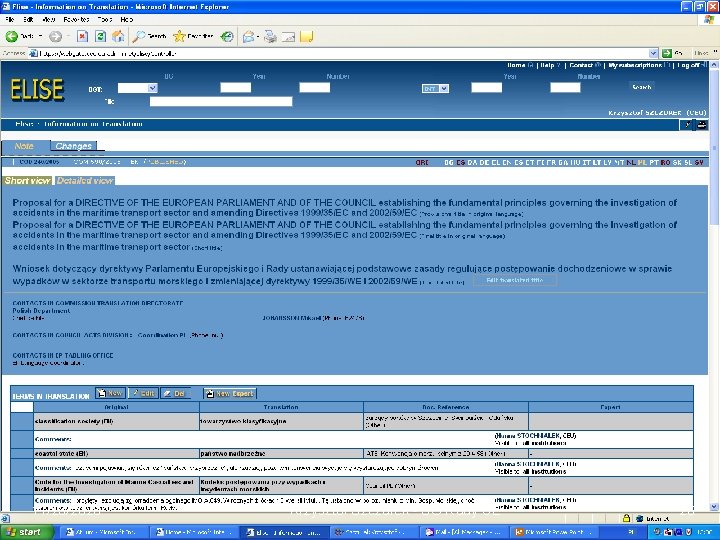Click the browser Back arrow icon
Screen dimensions: 720x540
point(11,36)
